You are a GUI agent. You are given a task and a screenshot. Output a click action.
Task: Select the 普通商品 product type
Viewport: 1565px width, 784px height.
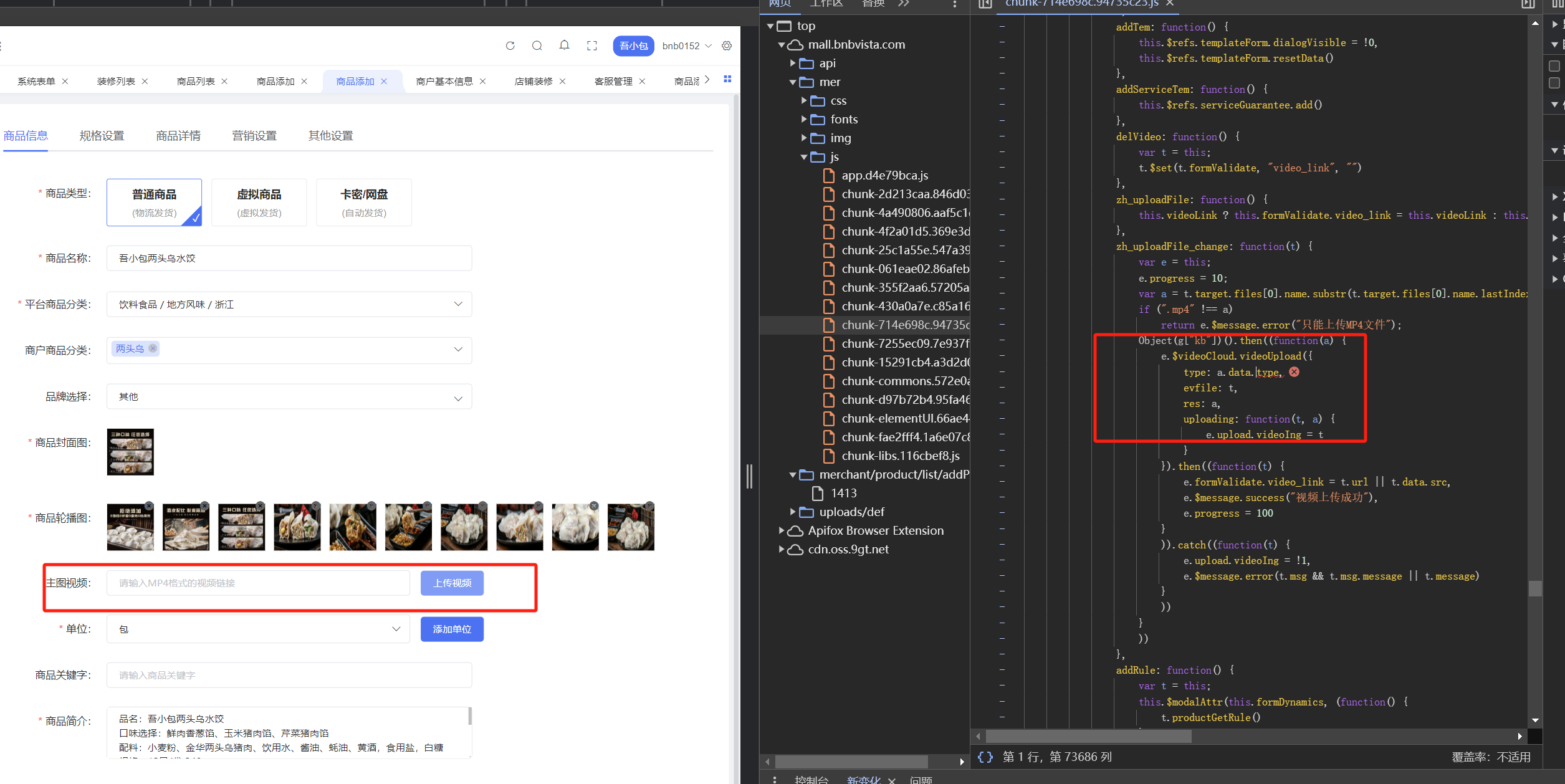154,203
